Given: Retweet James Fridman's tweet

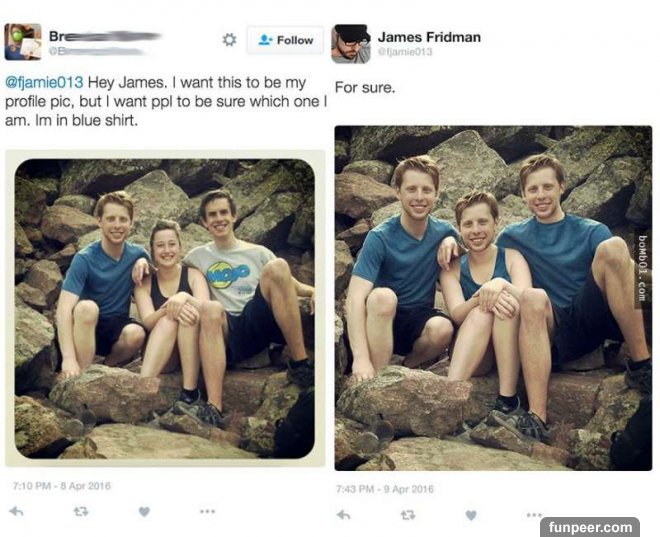Looking at the screenshot, I should (407, 514).
